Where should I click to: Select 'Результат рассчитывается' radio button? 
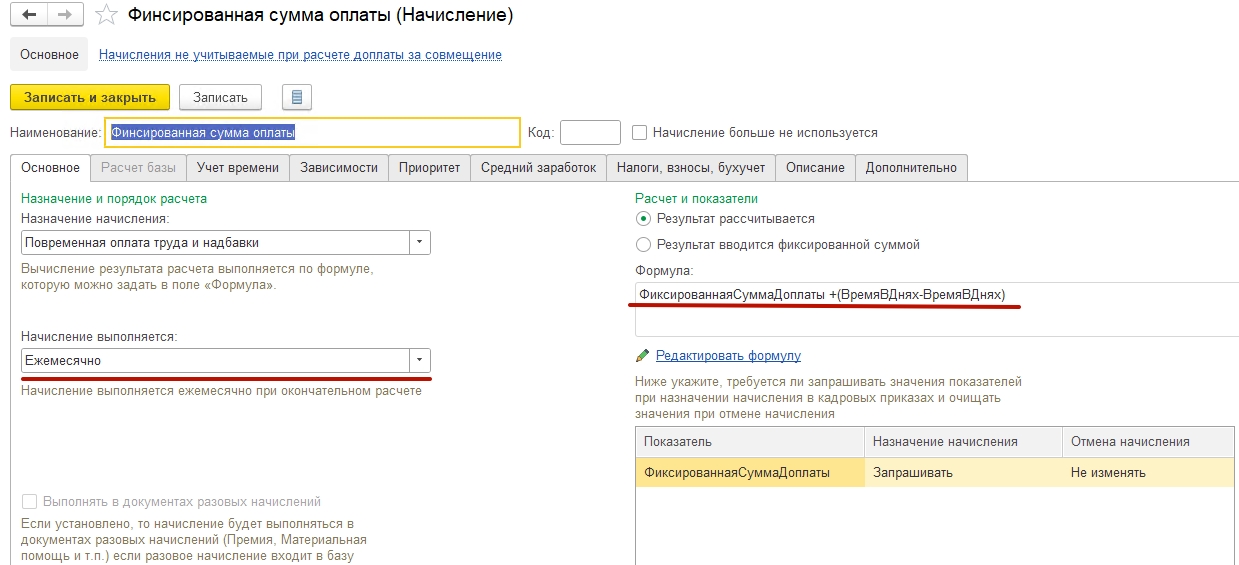(643, 218)
